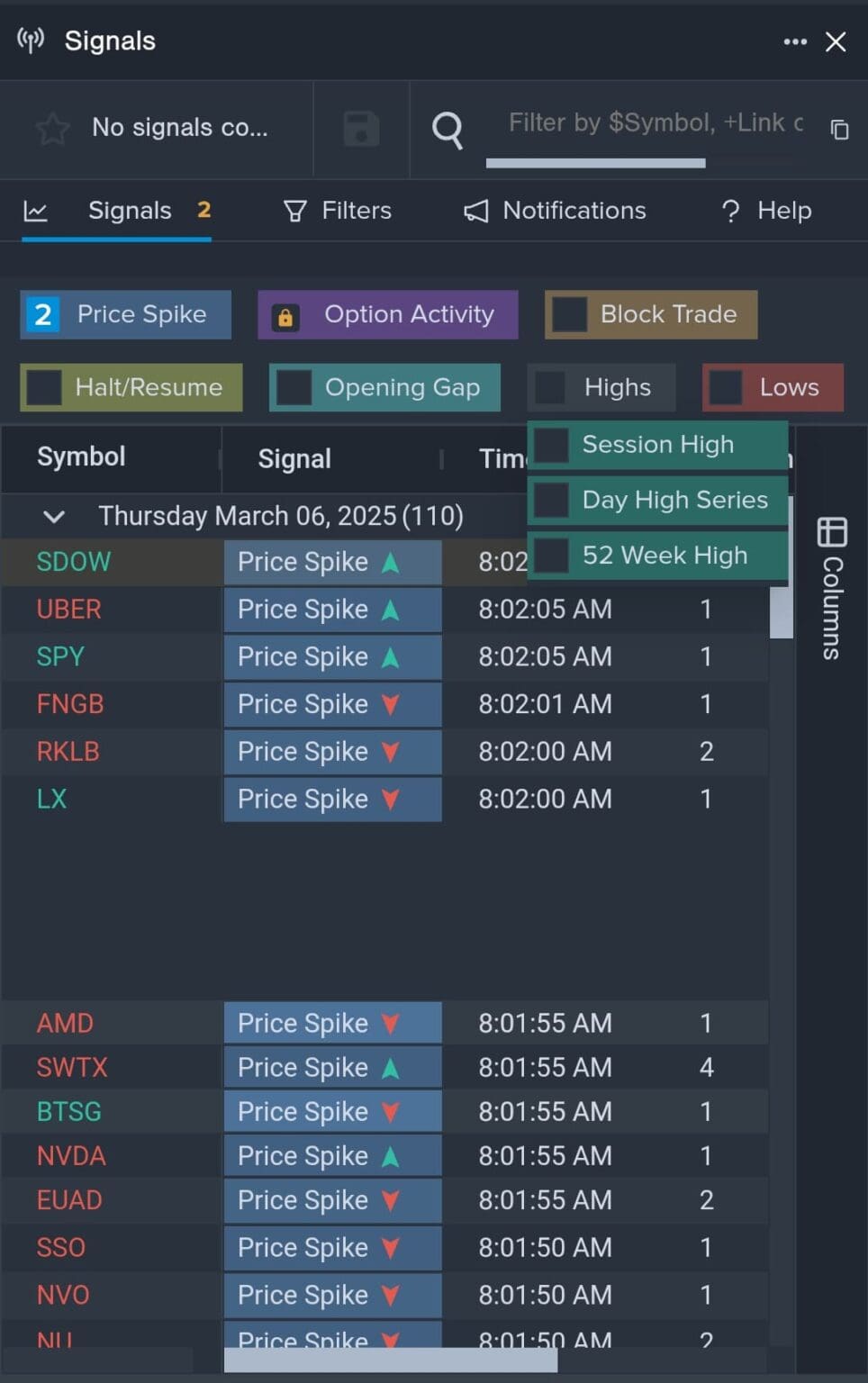
Task: Enable the Session High checkbox
Action: (x=551, y=444)
